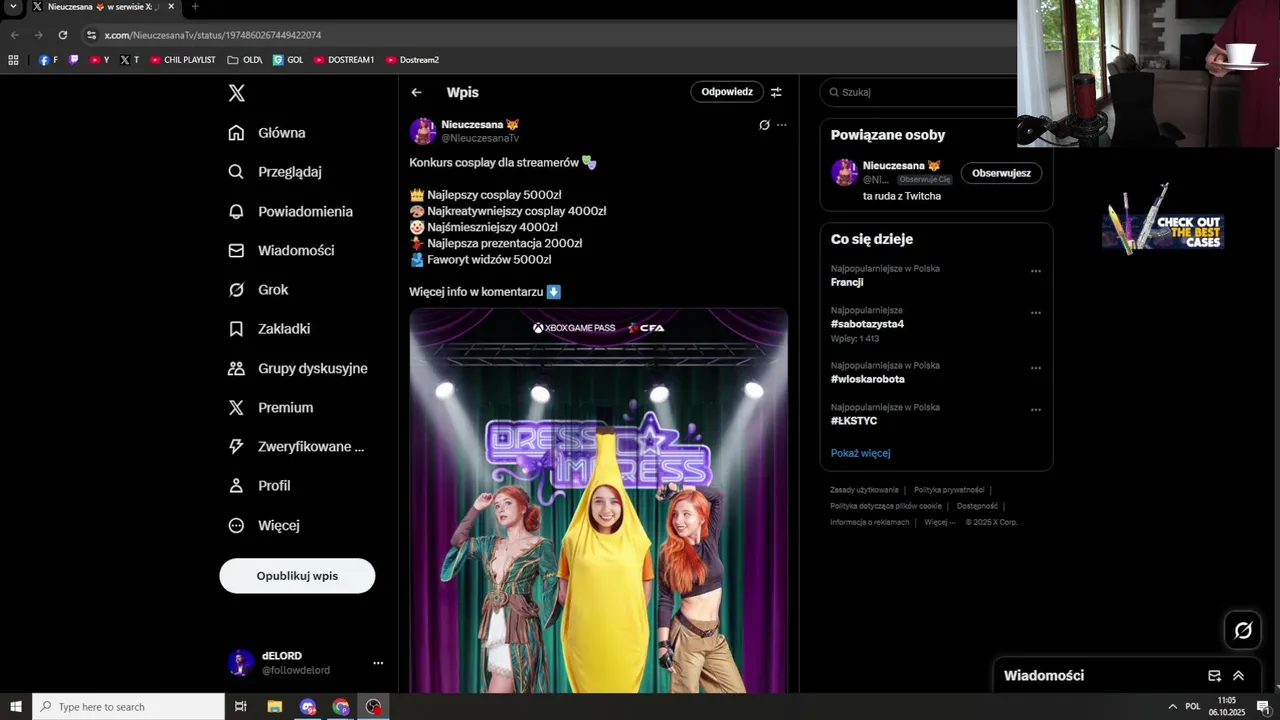Expand footer Więcej link

[x=939, y=522]
